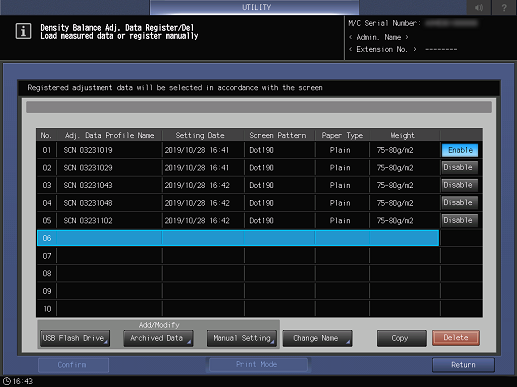Toggle Disable button for SCN 03231043
This screenshot has height=387, width=517.
(460, 185)
